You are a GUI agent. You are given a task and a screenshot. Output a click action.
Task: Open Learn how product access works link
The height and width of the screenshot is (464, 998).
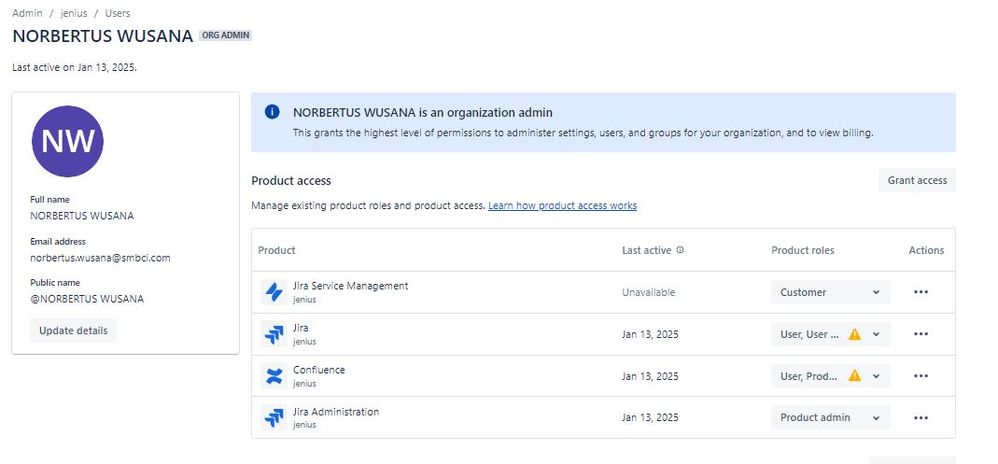tap(563, 206)
